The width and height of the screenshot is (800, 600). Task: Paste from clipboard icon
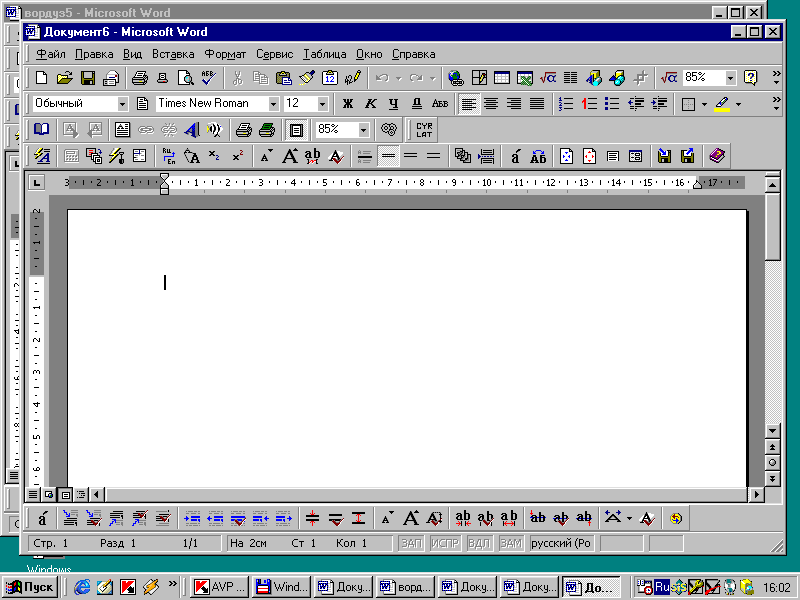click(284, 78)
